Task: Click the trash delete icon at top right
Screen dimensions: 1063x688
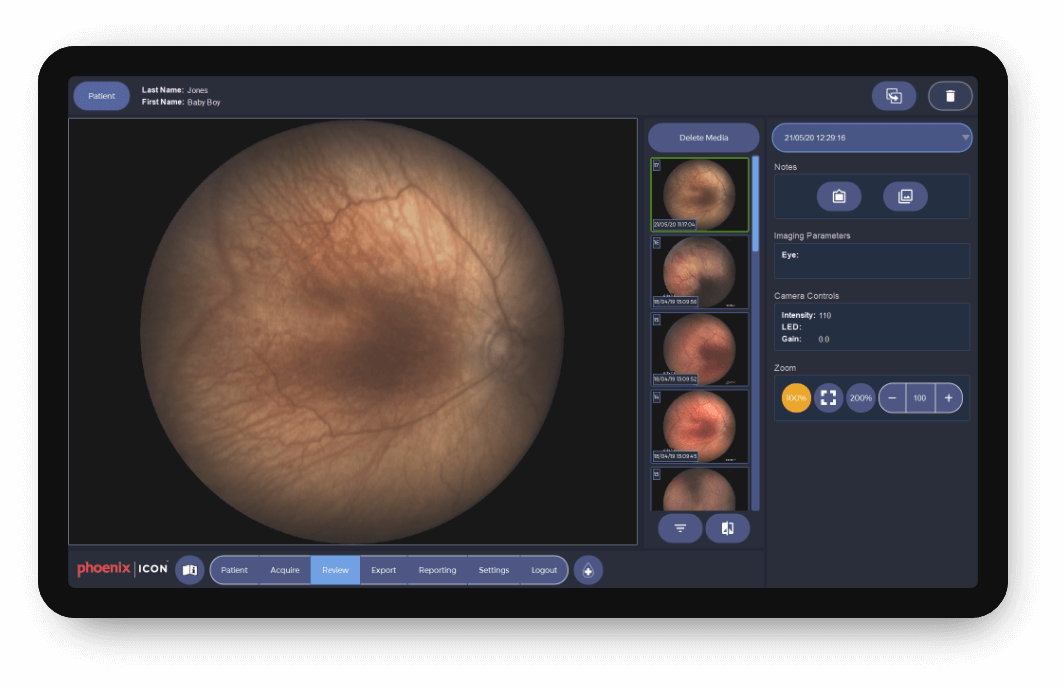Action: tap(950, 95)
